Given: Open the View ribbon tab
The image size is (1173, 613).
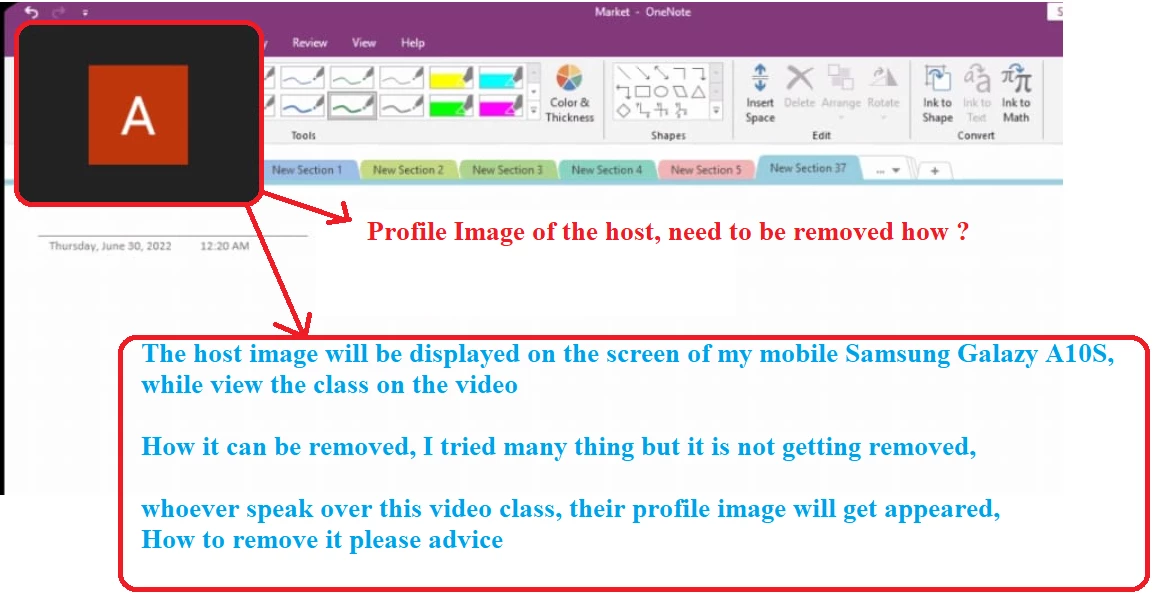Looking at the screenshot, I should tap(364, 43).
